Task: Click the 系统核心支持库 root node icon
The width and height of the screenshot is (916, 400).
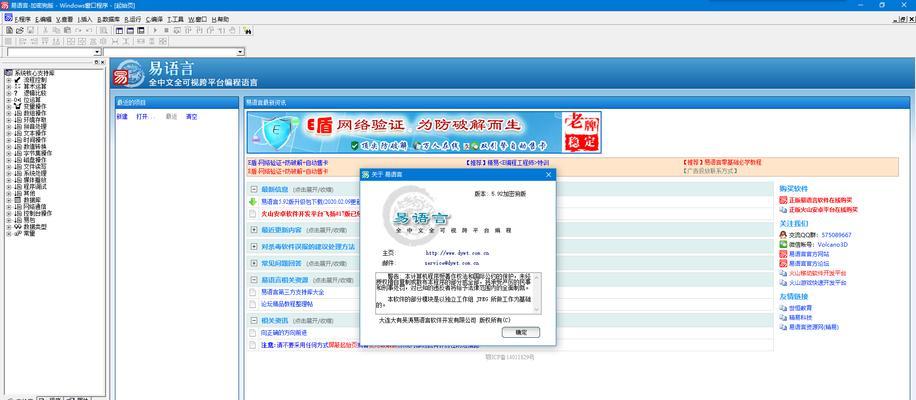Action: 9,73
